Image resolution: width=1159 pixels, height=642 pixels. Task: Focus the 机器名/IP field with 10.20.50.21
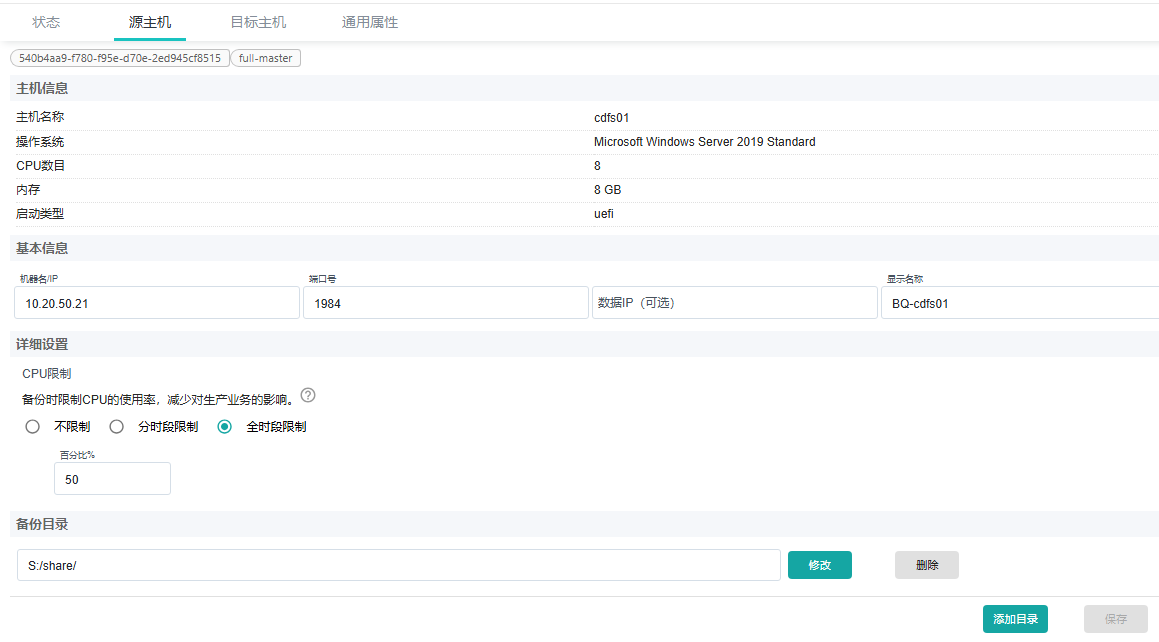(x=157, y=303)
